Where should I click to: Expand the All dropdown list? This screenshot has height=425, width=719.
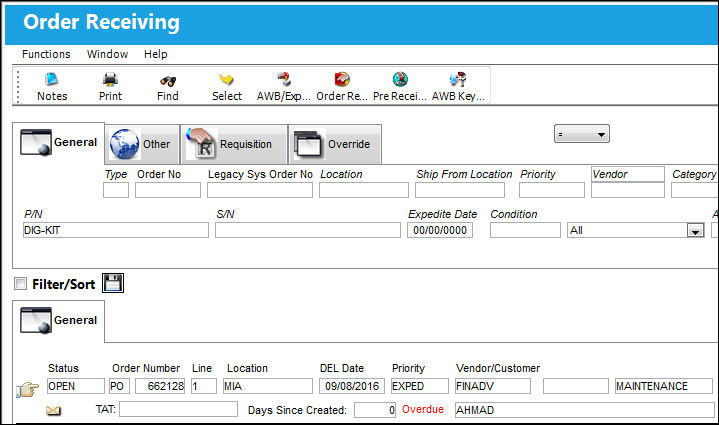coord(695,231)
